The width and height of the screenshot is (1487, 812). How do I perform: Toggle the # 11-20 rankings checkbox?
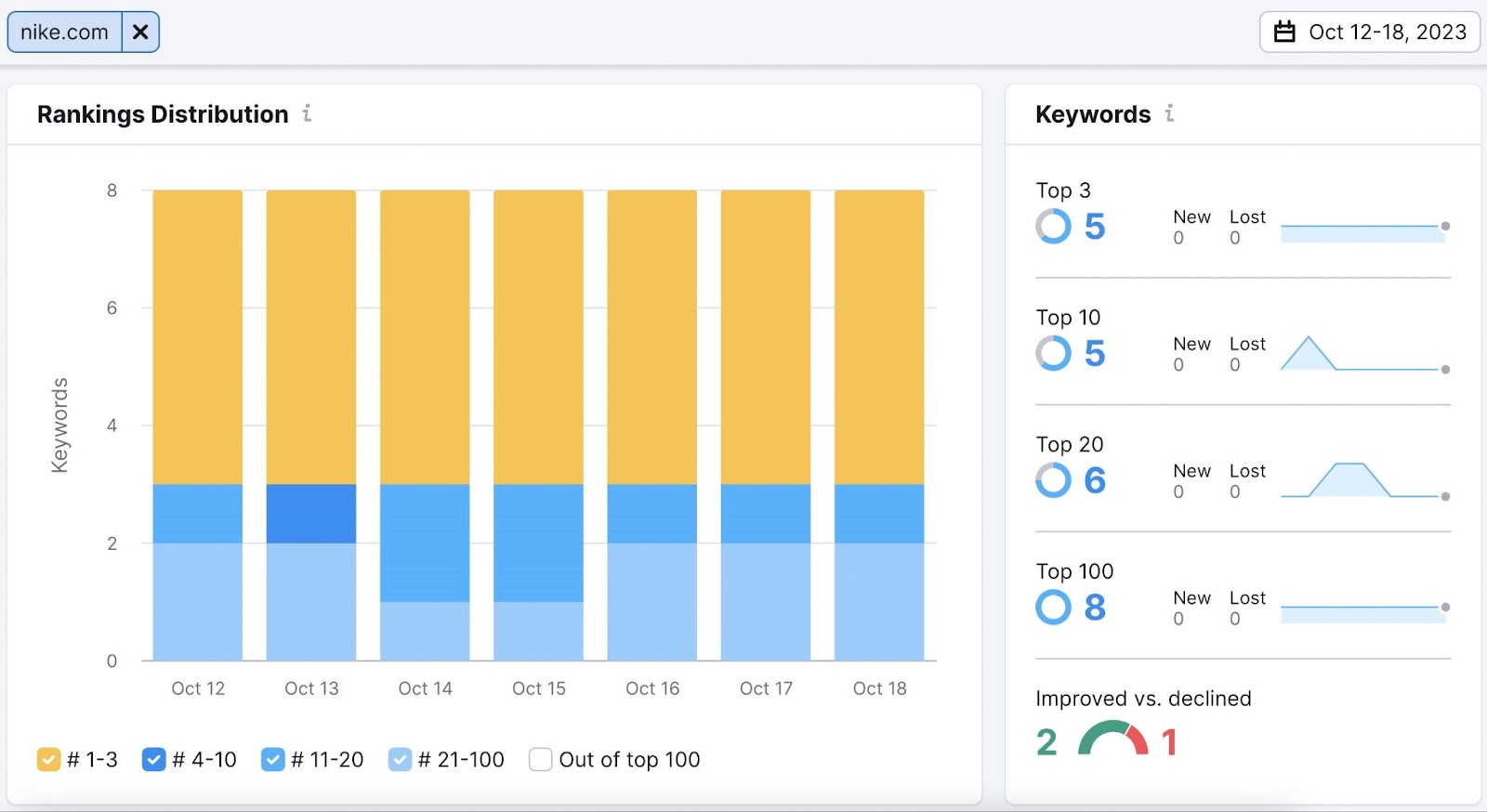[x=272, y=760]
